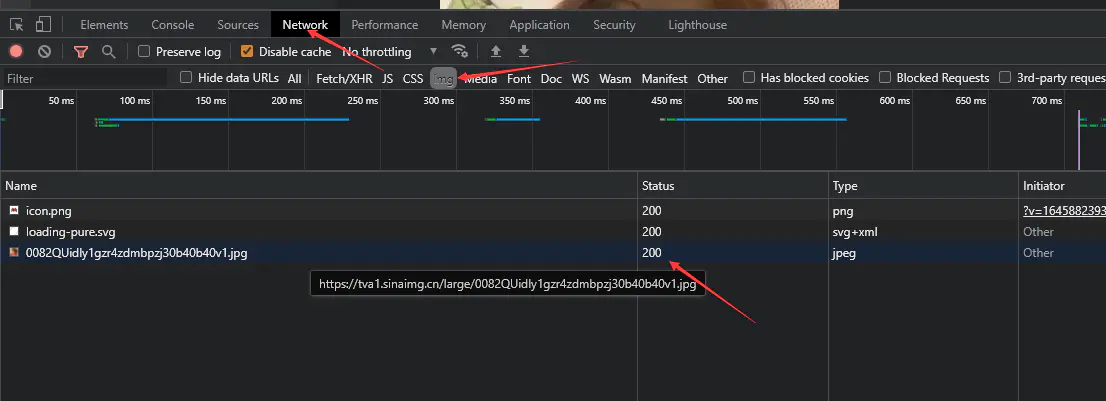This screenshot has height=401, width=1106.
Task: Open the network search magnifier
Action: tap(108, 51)
